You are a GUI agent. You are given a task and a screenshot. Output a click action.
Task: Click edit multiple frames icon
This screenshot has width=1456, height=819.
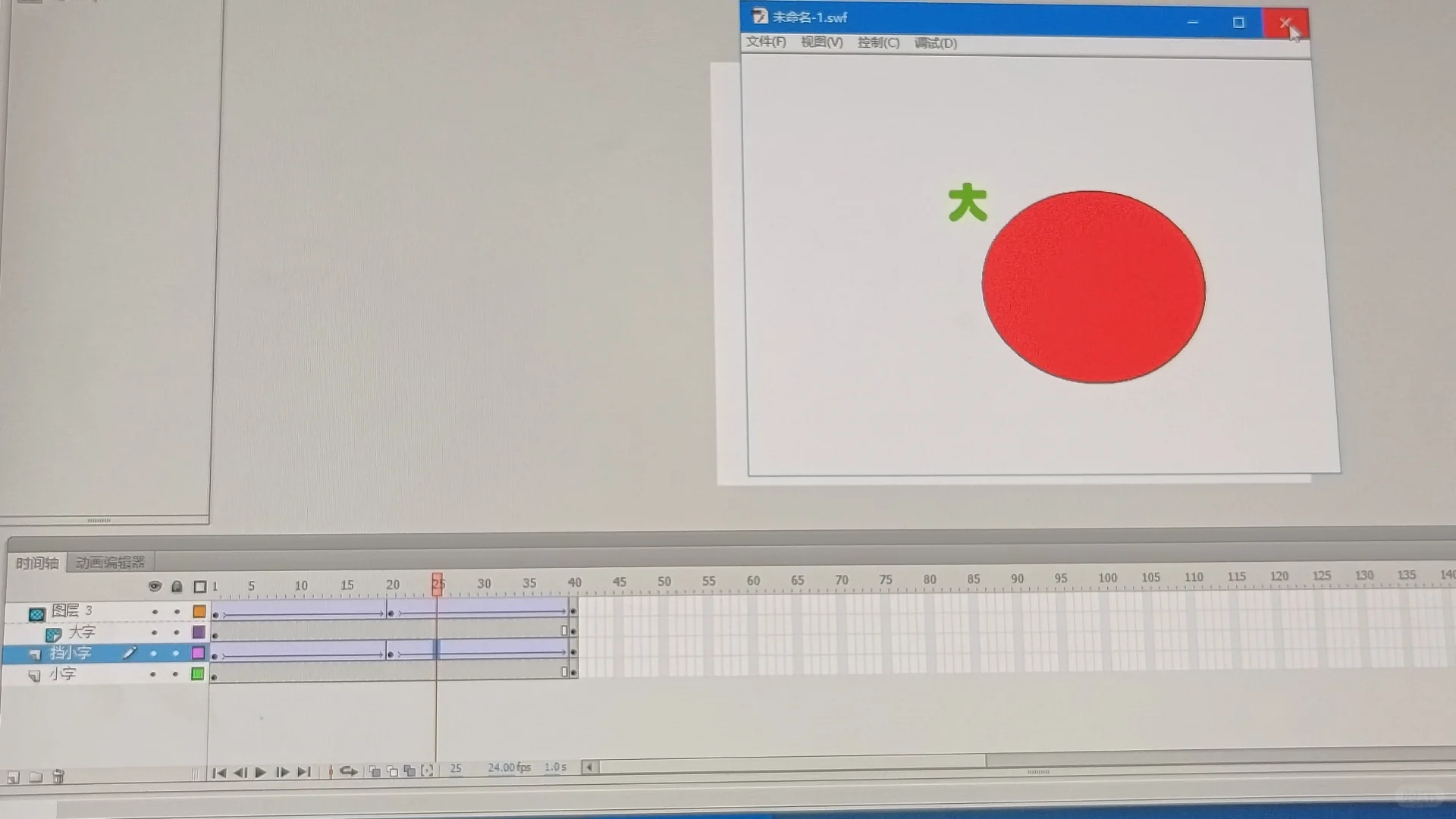409,771
